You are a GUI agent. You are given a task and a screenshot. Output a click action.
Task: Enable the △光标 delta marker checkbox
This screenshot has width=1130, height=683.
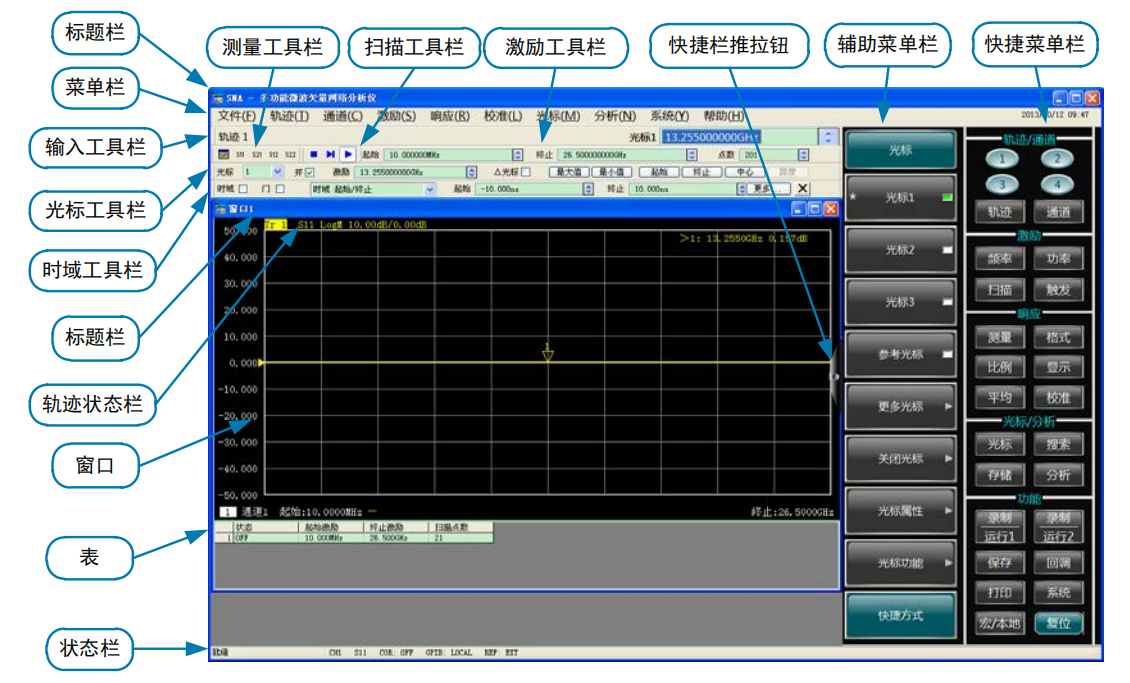coord(526,172)
